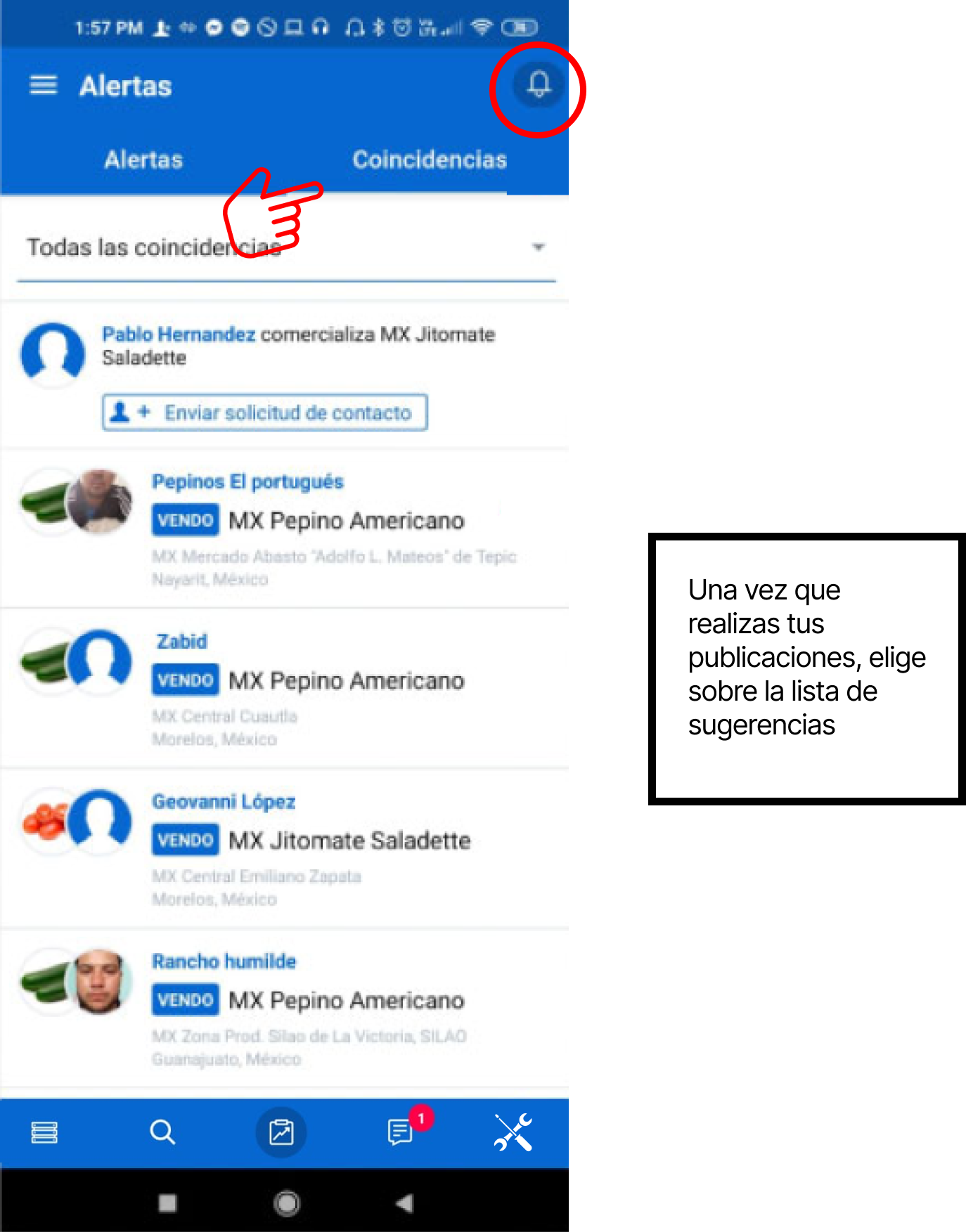Tap the Android home circle button

click(286, 1203)
